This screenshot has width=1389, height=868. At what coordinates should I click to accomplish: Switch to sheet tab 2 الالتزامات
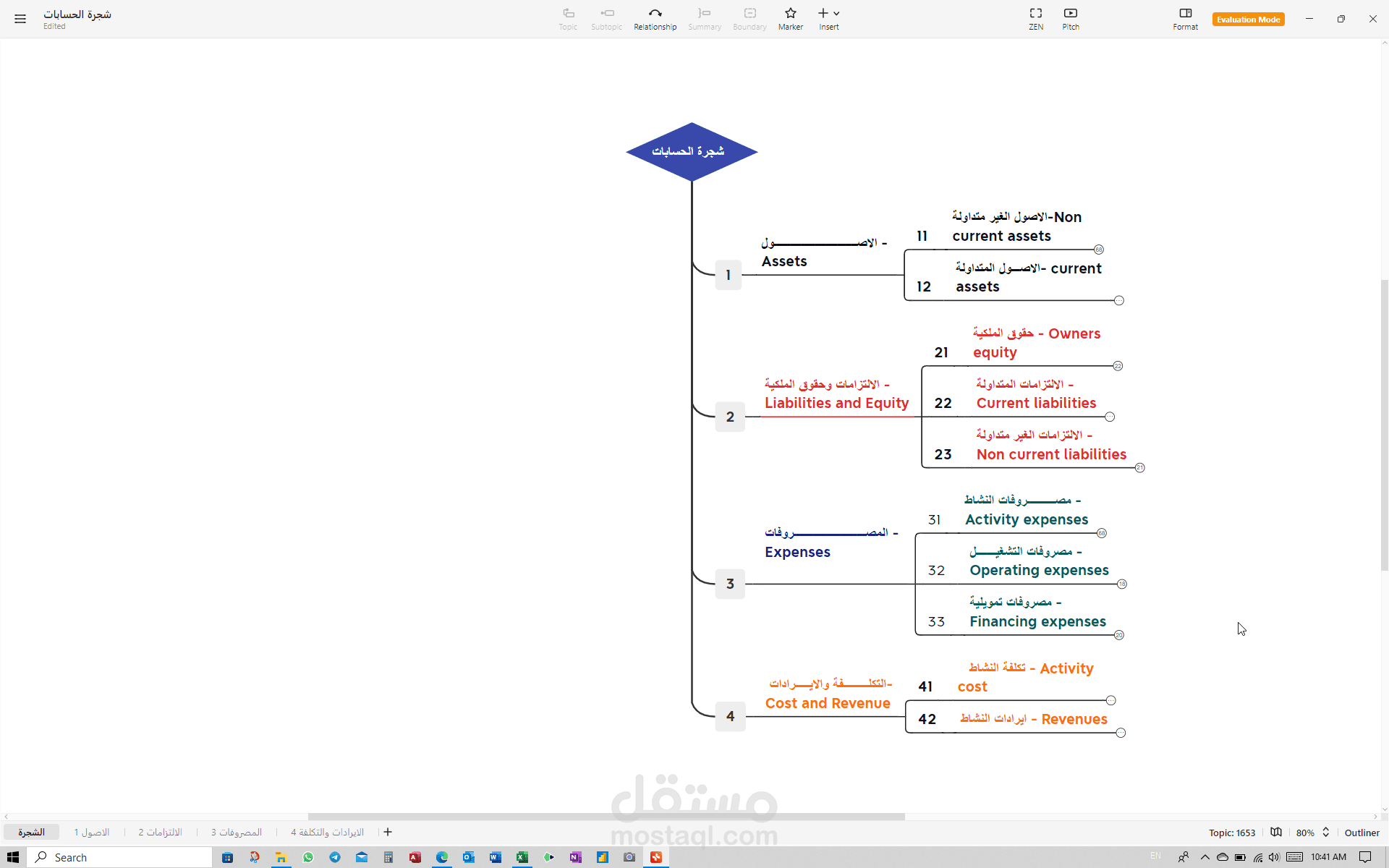[160, 832]
